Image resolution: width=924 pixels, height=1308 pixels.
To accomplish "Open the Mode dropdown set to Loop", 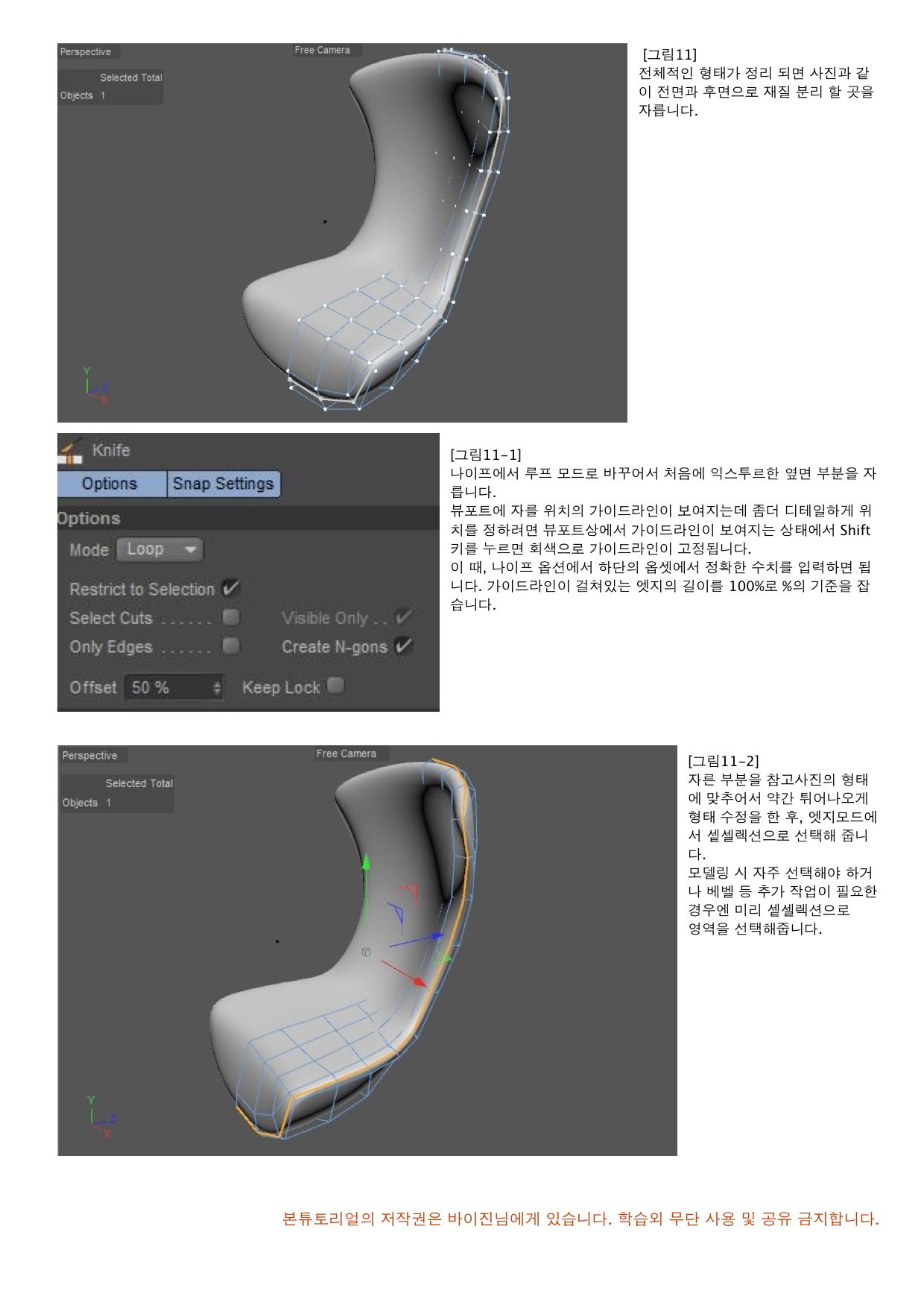I will (160, 549).
